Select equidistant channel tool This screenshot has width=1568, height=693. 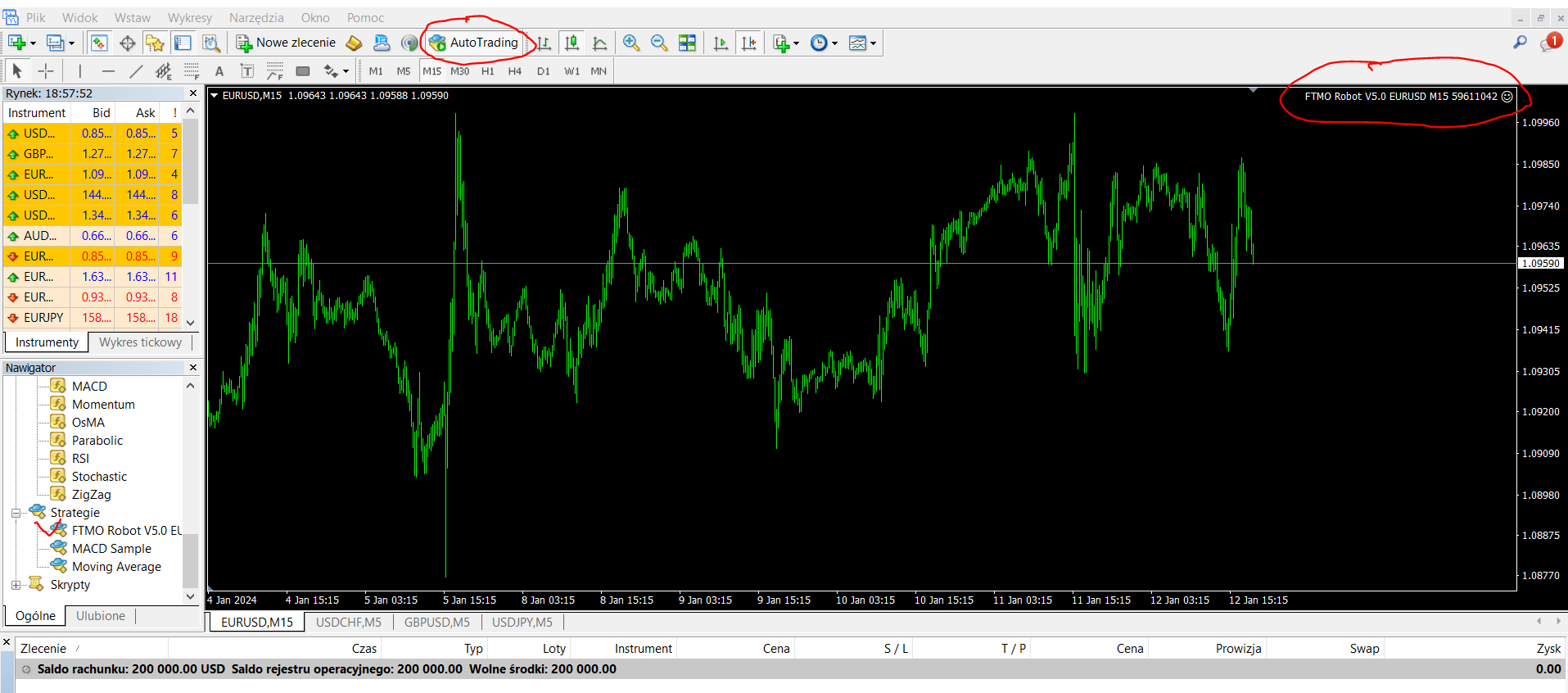click(x=164, y=71)
